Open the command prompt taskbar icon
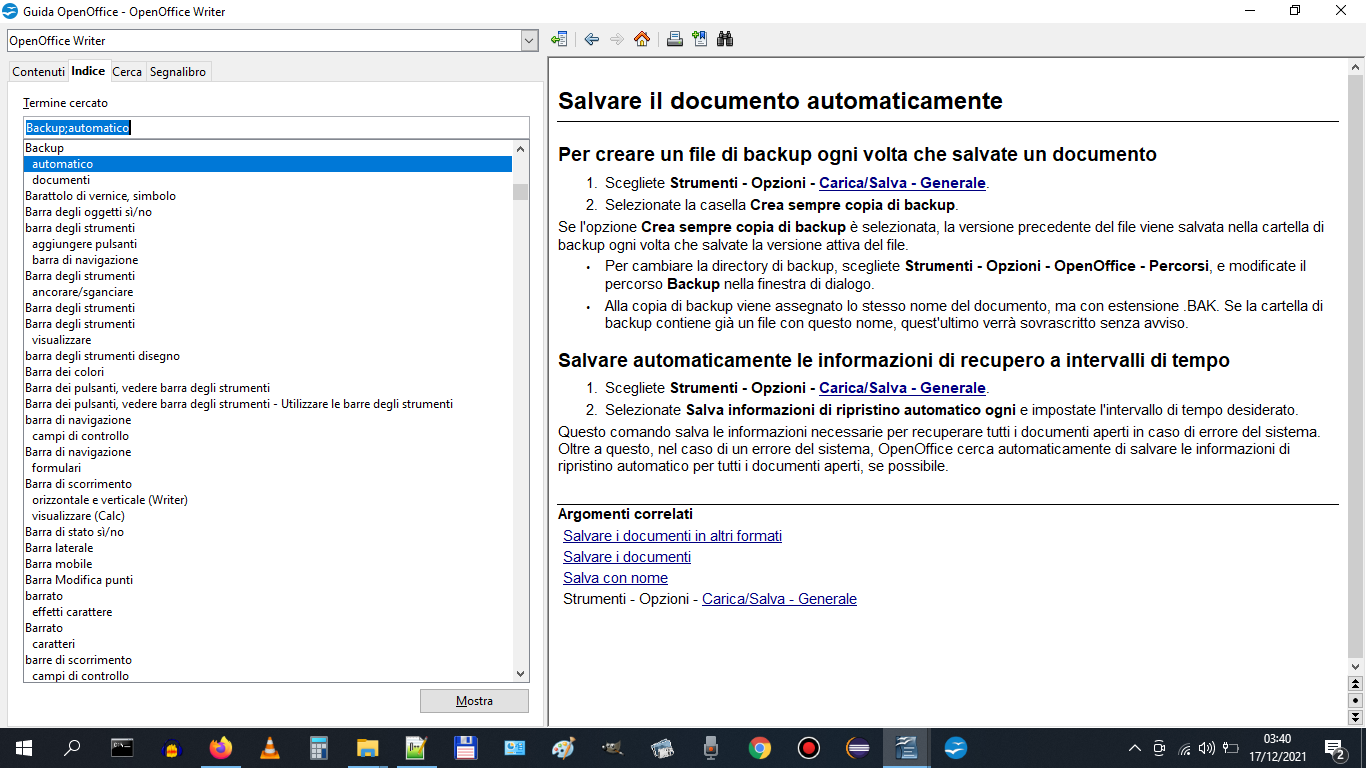Image resolution: width=1366 pixels, height=768 pixels. 122,748
